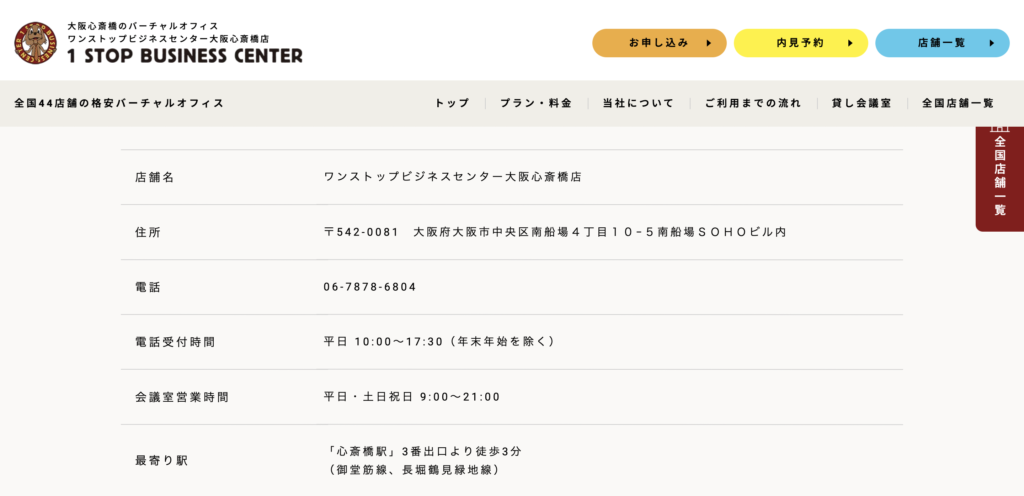This screenshot has height=496, width=1024.
Task: Open ご利用までの流れ in the navigation menu
Action: (753, 103)
